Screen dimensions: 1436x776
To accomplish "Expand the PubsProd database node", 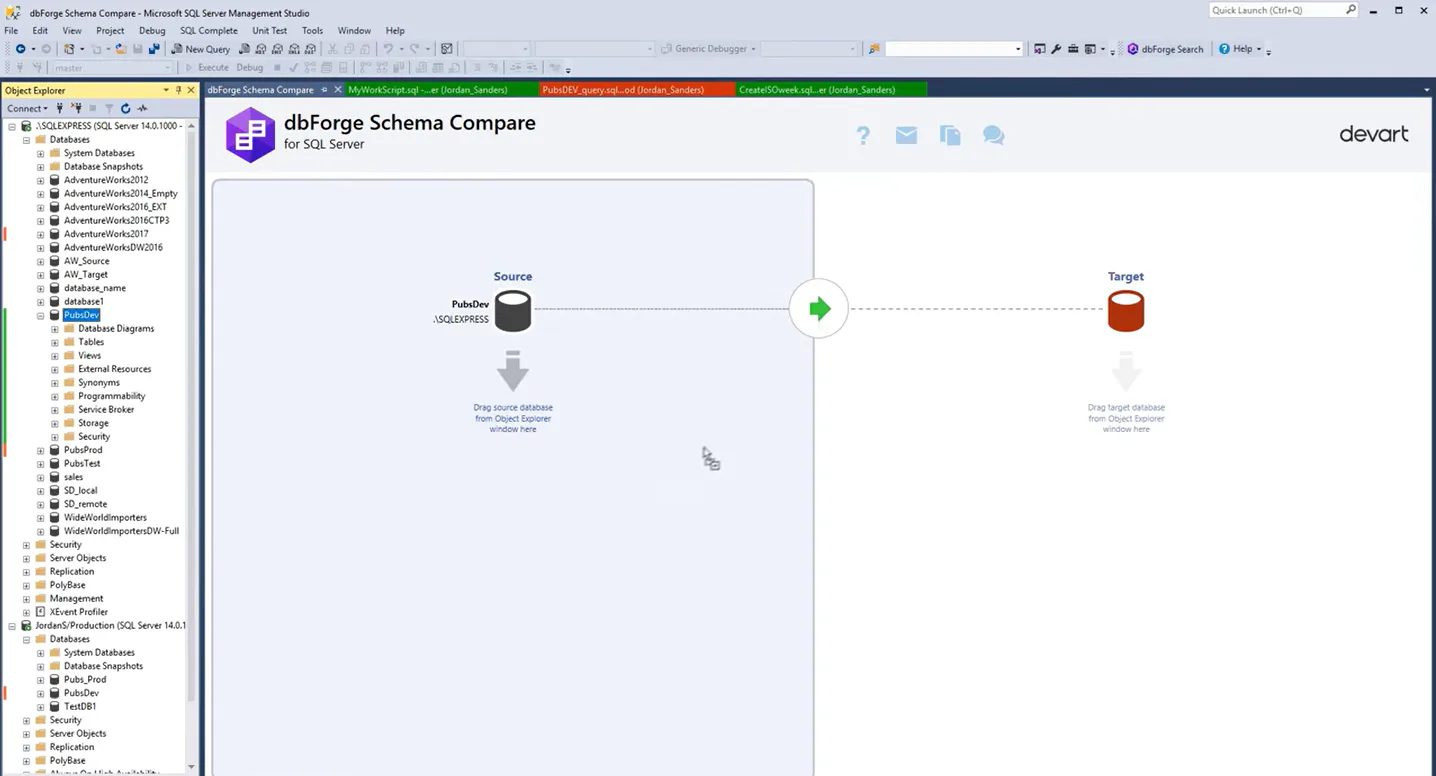I will click(41, 450).
